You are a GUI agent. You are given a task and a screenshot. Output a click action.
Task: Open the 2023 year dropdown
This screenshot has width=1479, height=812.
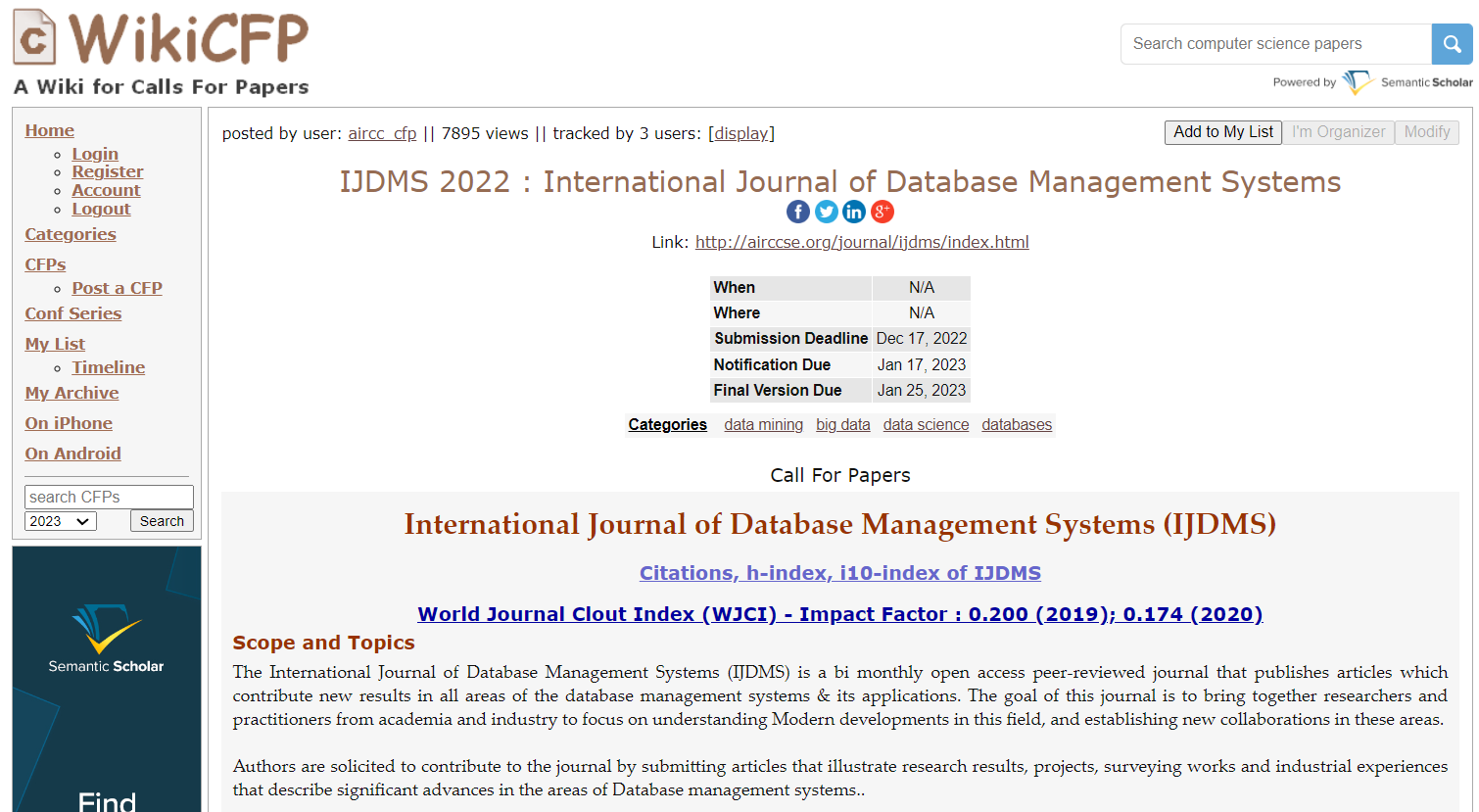click(x=61, y=521)
